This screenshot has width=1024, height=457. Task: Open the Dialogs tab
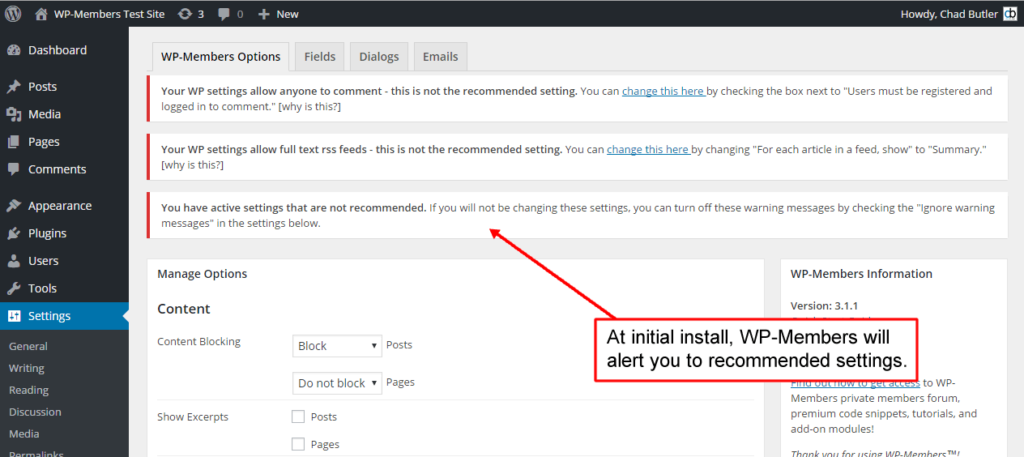point(378,57)
